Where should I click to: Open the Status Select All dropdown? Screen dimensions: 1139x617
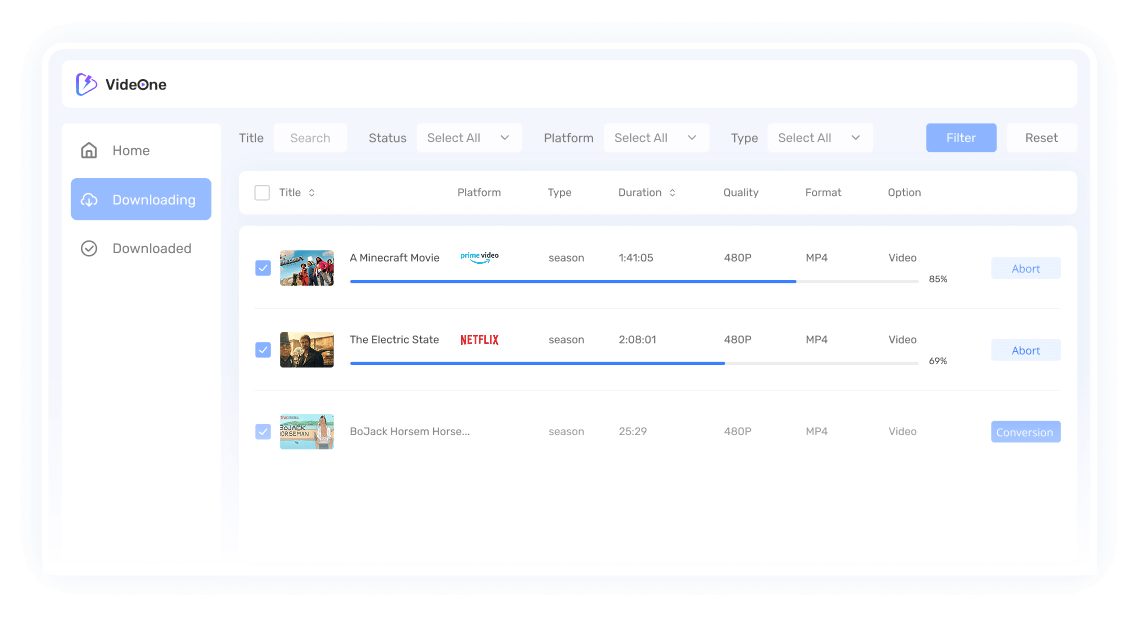(x=469, y=138)
